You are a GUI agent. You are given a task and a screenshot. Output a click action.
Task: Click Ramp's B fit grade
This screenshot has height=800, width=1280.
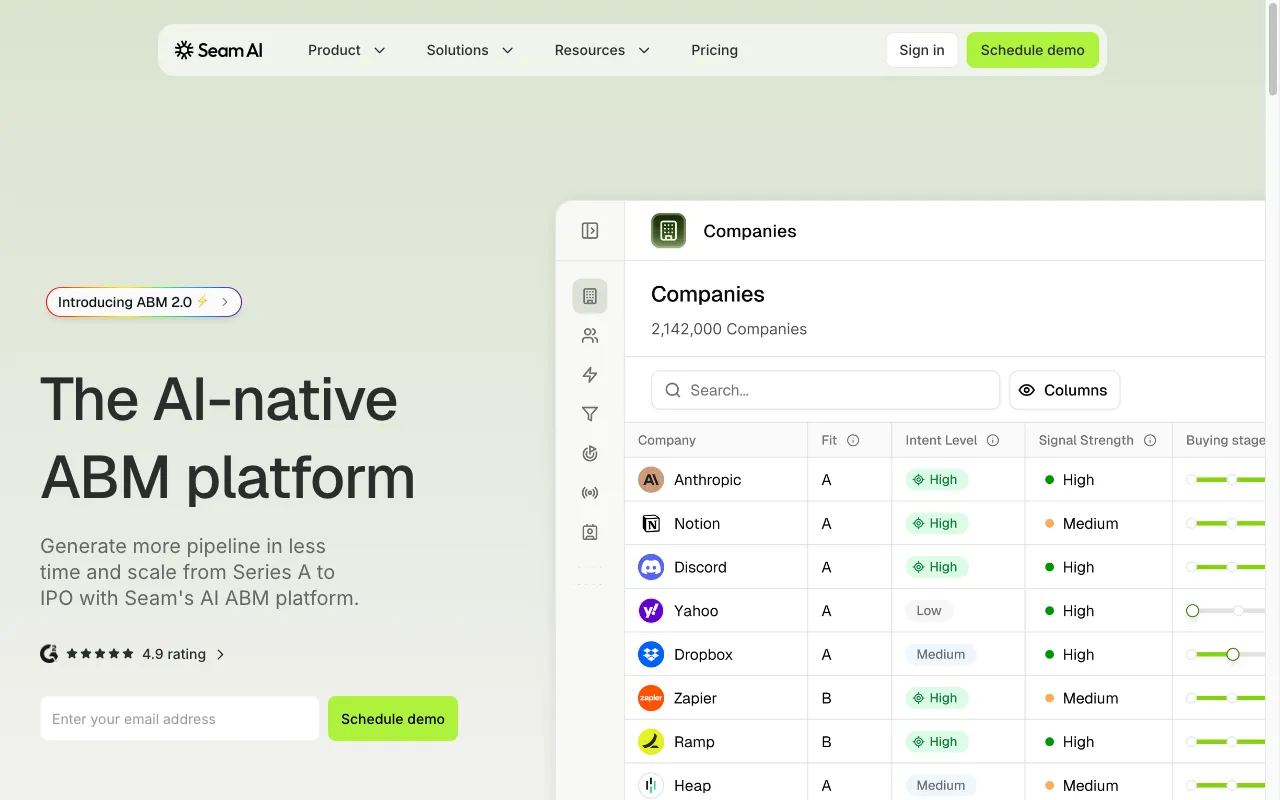827,742
